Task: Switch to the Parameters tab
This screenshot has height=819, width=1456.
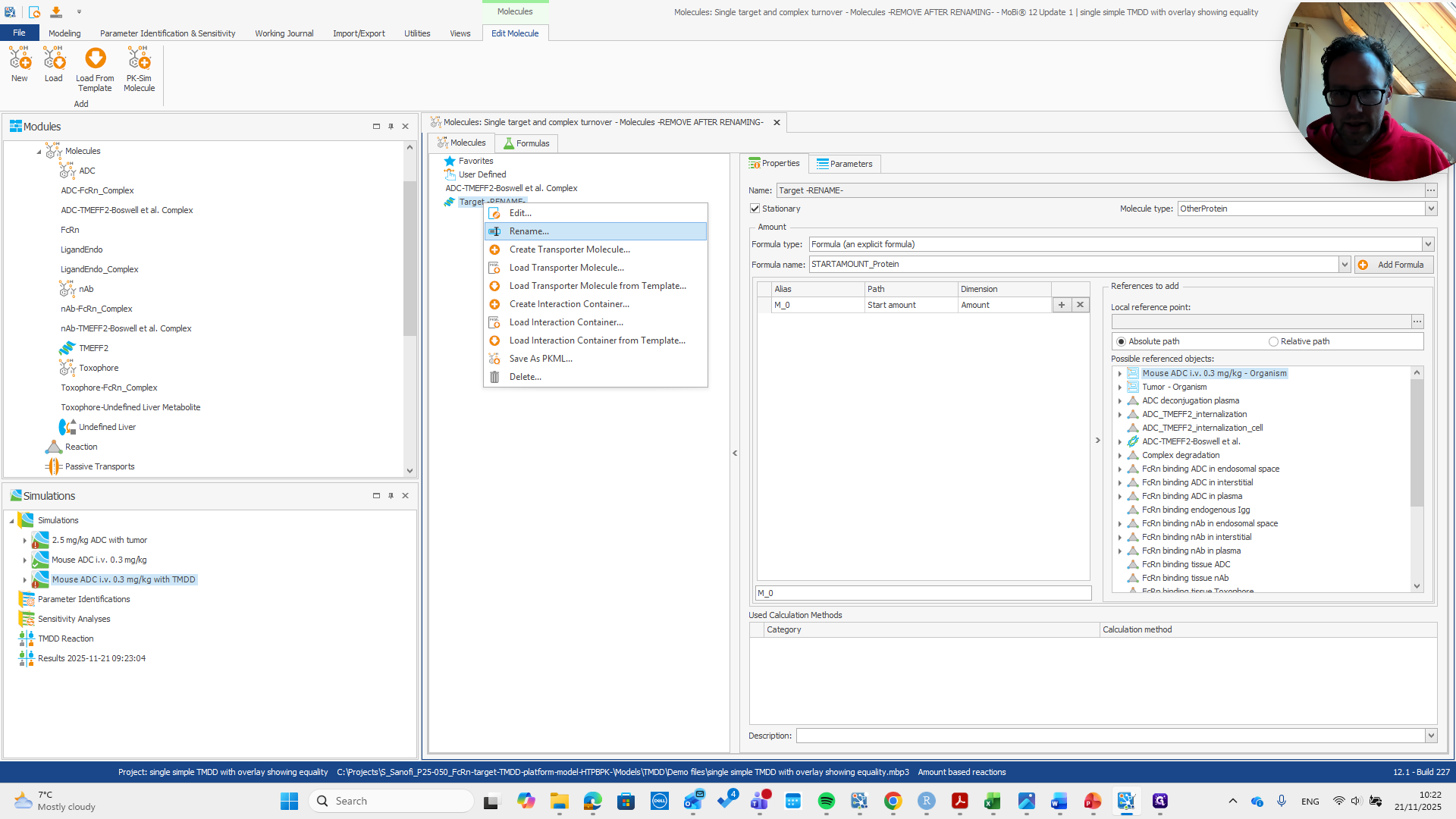Action: click(844, 164)
